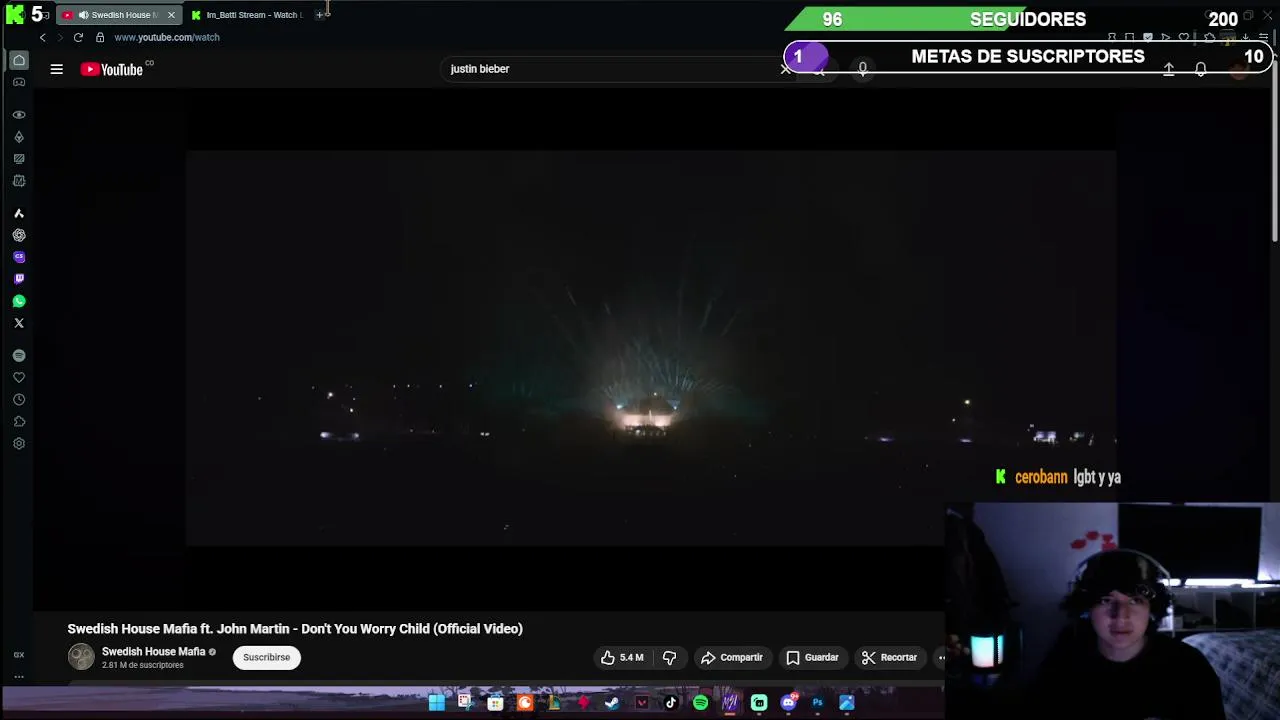The width and height of the screenshot is (1280, 720).
Task: Open the Swedish House Mafia channel name
Action: pyautogui.click(x=153, y=651)
